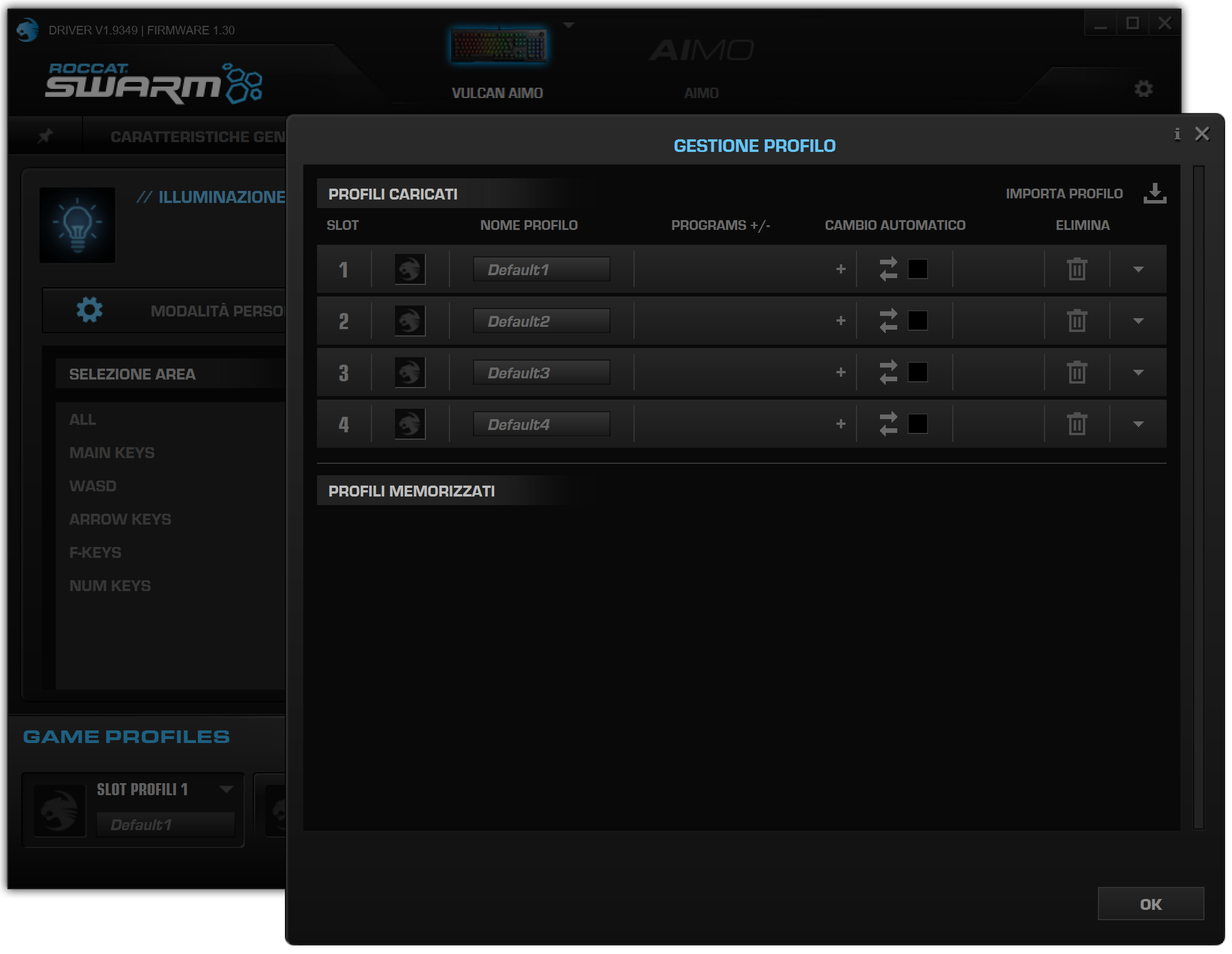Click the Modalità Personalizzata gear icon

click(89, 310)
